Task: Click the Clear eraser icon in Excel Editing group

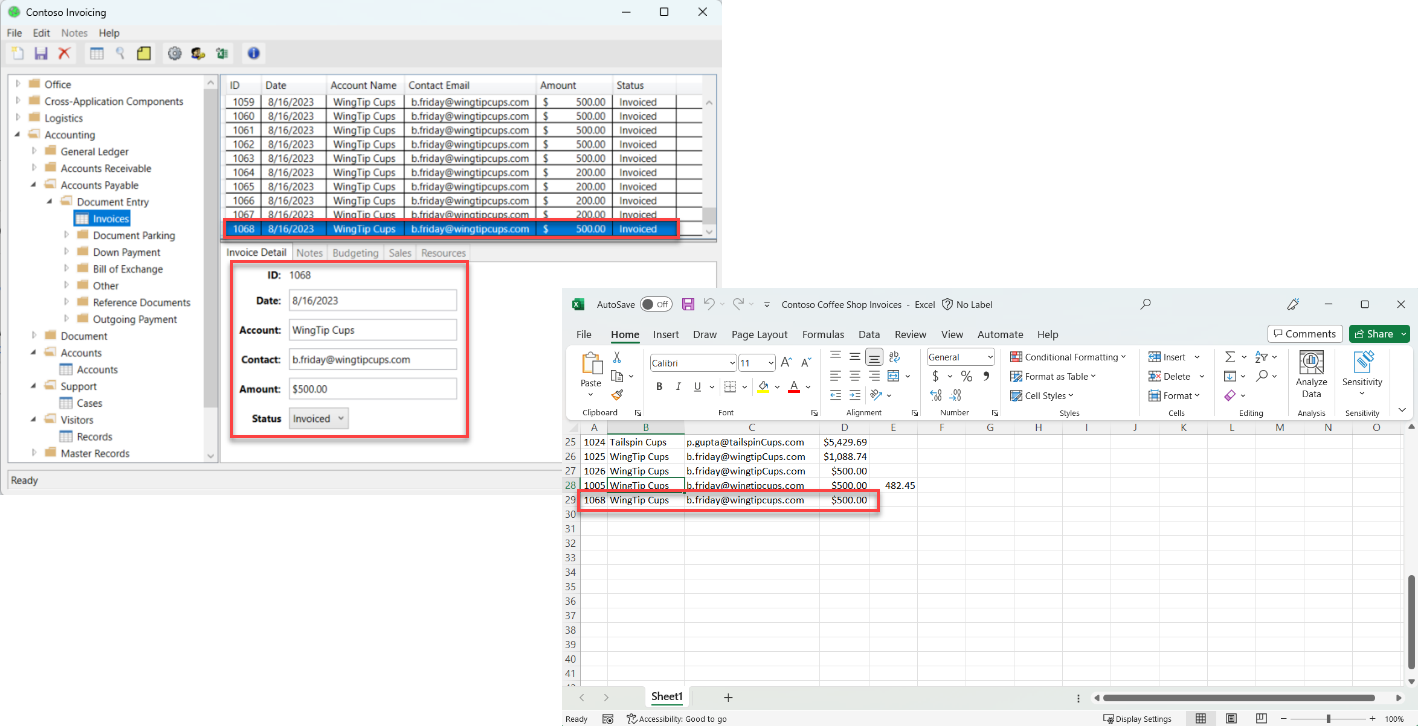Action: click(1230, 395)
